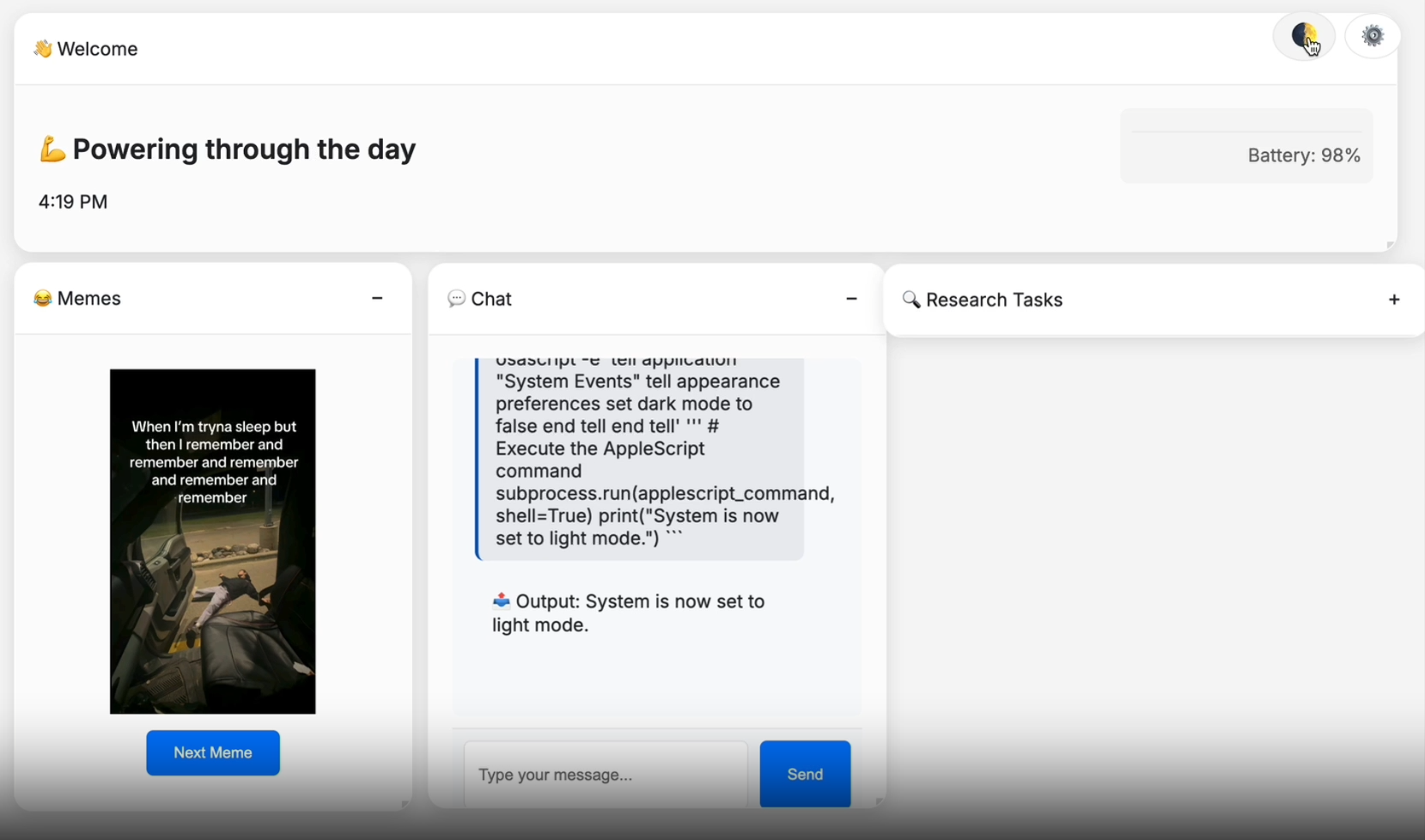This screenshot has height=840, width=1425.
Task: Click the speech bubble Chat icon
Action: pos(457,299)
